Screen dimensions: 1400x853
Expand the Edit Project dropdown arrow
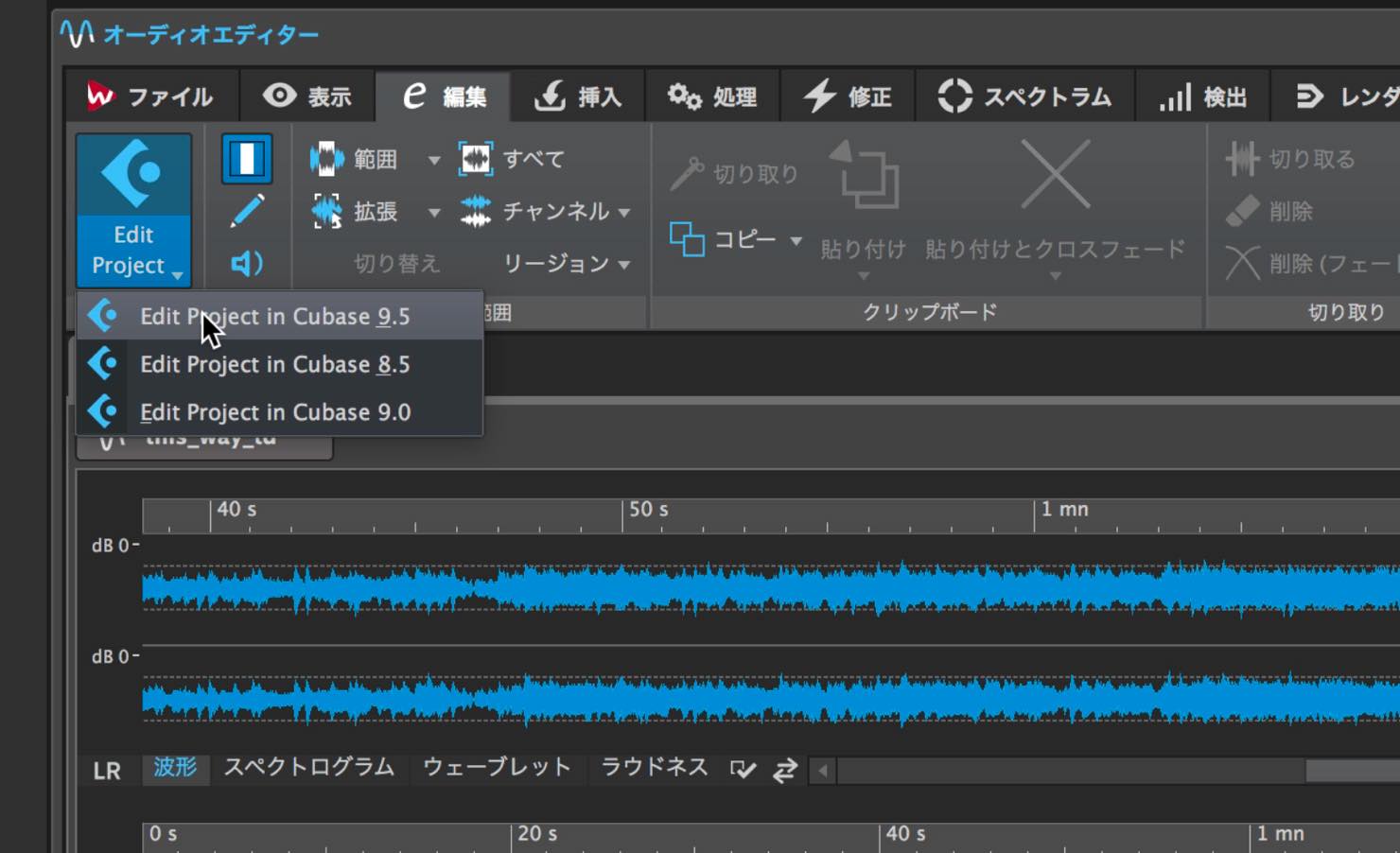point(178,275)
